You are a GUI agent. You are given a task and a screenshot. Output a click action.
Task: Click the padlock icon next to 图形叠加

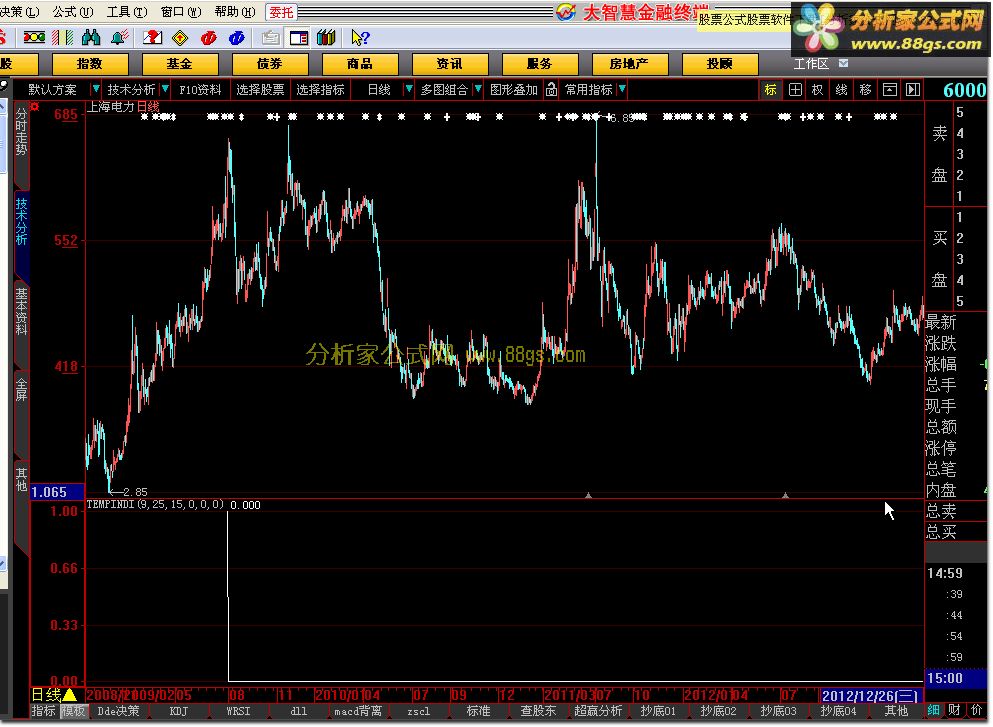click(551, 90)
